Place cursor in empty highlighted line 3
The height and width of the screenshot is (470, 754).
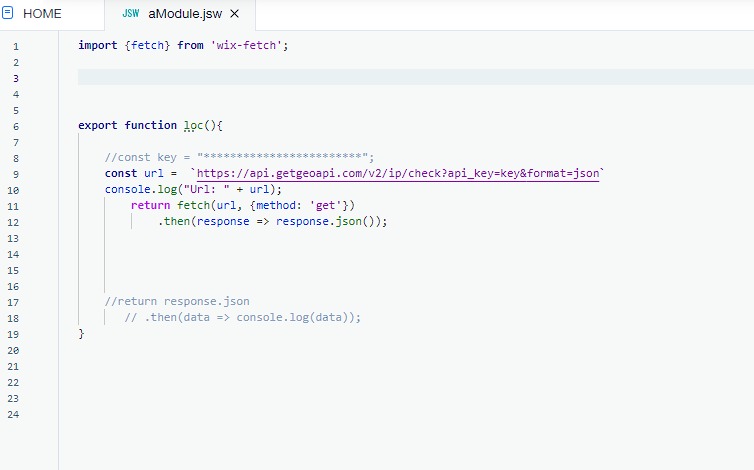[x=415, y=77]
